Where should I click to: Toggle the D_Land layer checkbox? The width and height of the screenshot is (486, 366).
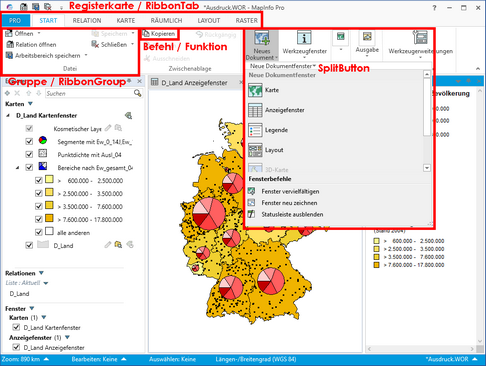click(x=29, y=245)
